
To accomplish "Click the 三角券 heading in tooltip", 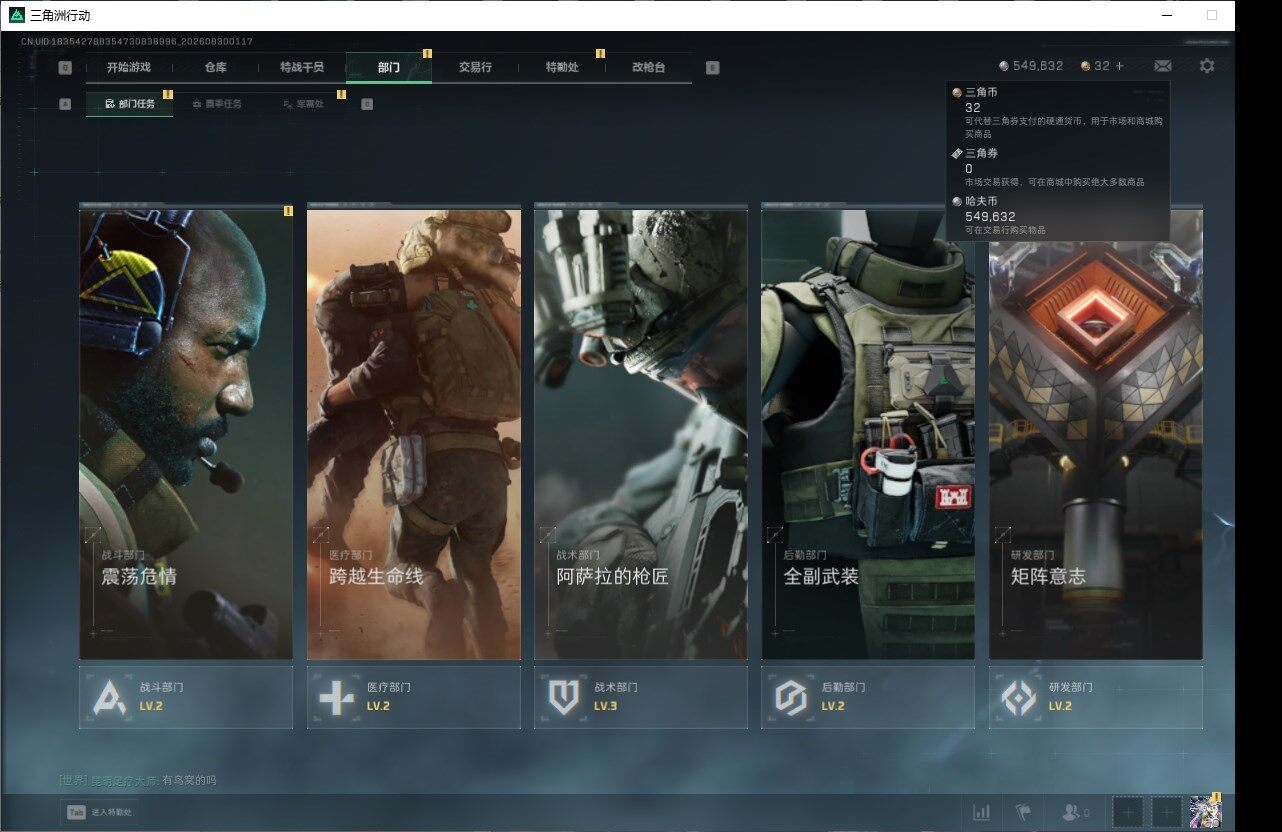I will coord(981,153).
